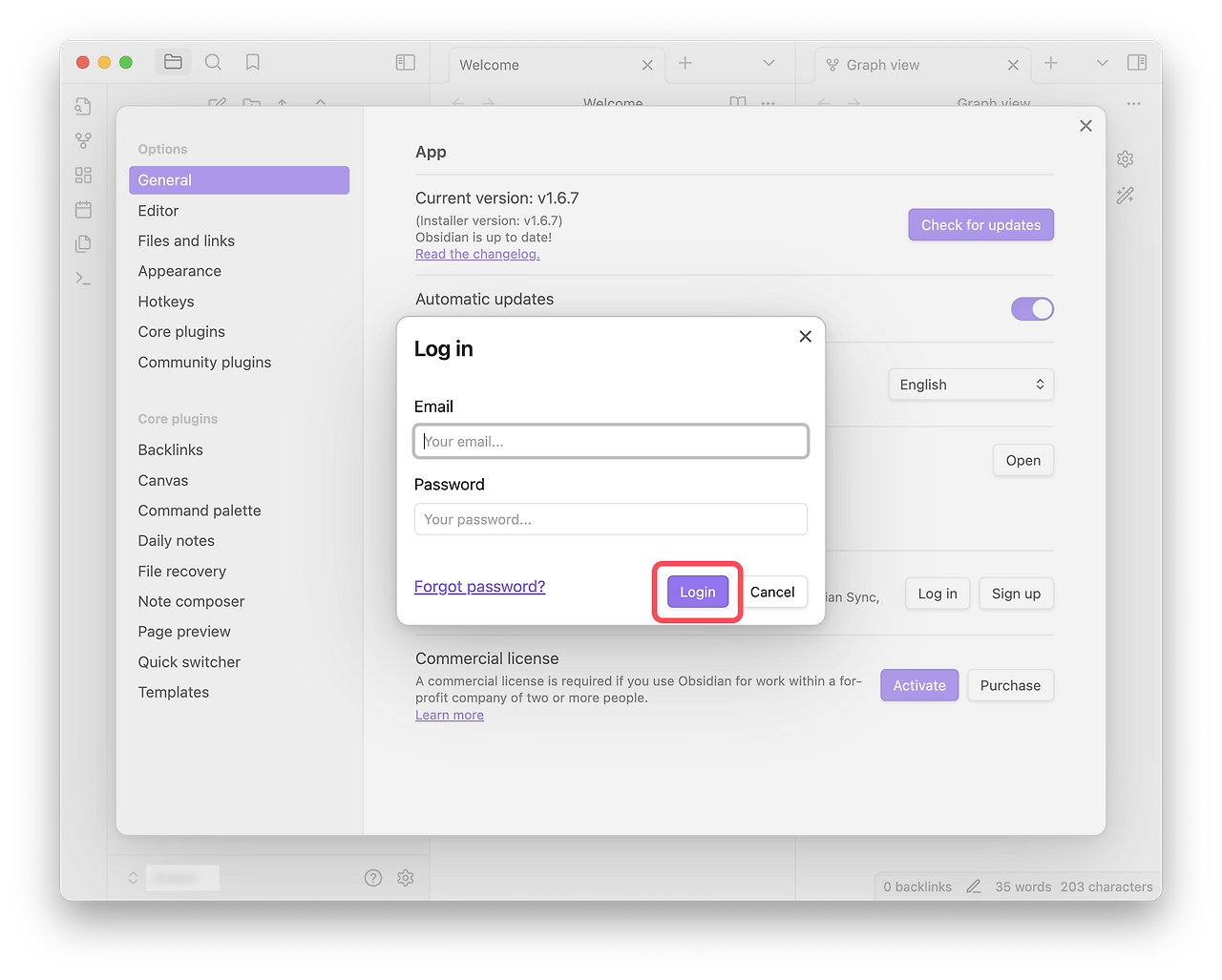Image resolution: width=1222 pixels, height=980 pixels.
Task: Open more options in the Graph view pane
Action: pyautogui.click(x=1133, y=103)
